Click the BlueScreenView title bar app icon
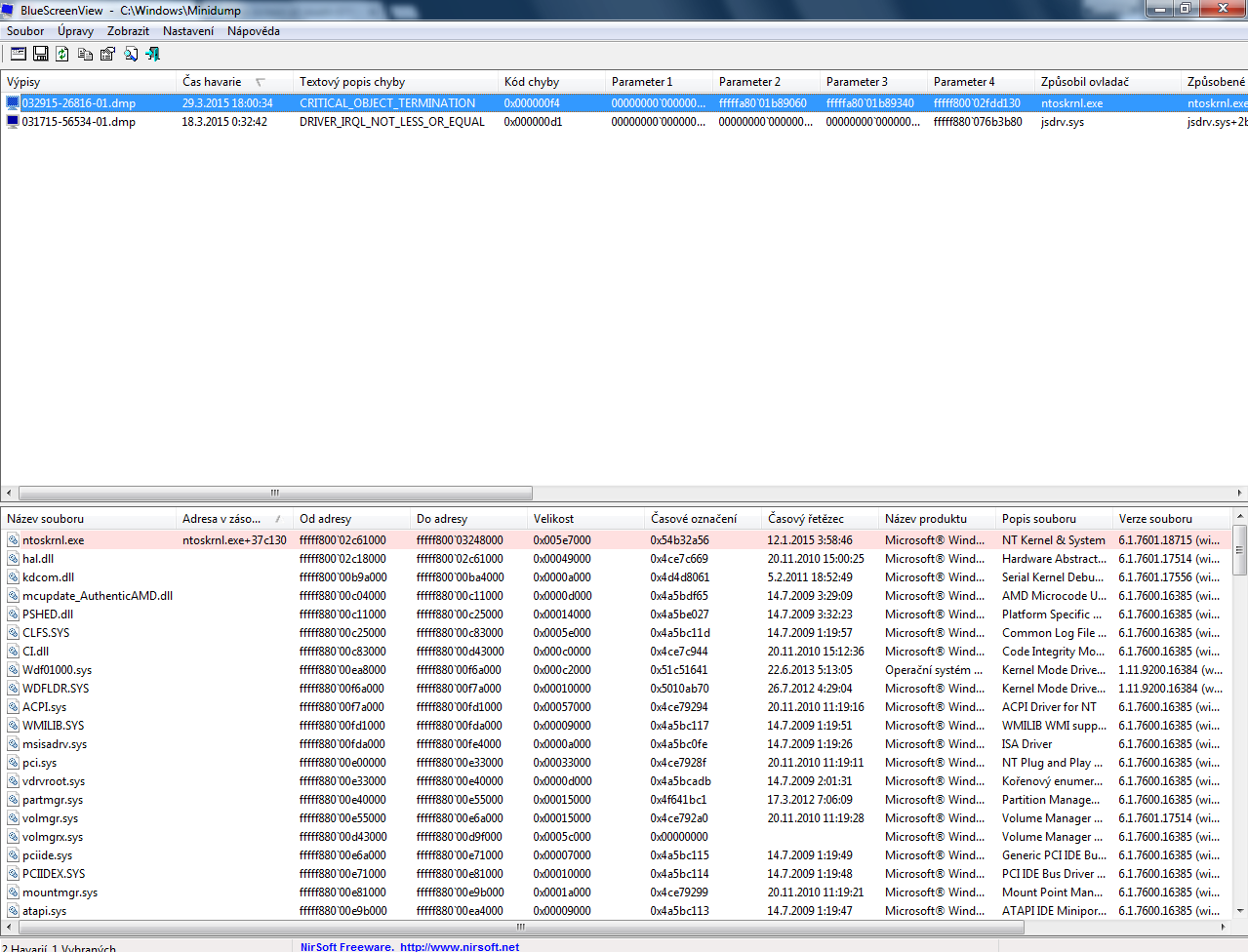The width and height of the screenshot is (1248, 952). (9, 10)
